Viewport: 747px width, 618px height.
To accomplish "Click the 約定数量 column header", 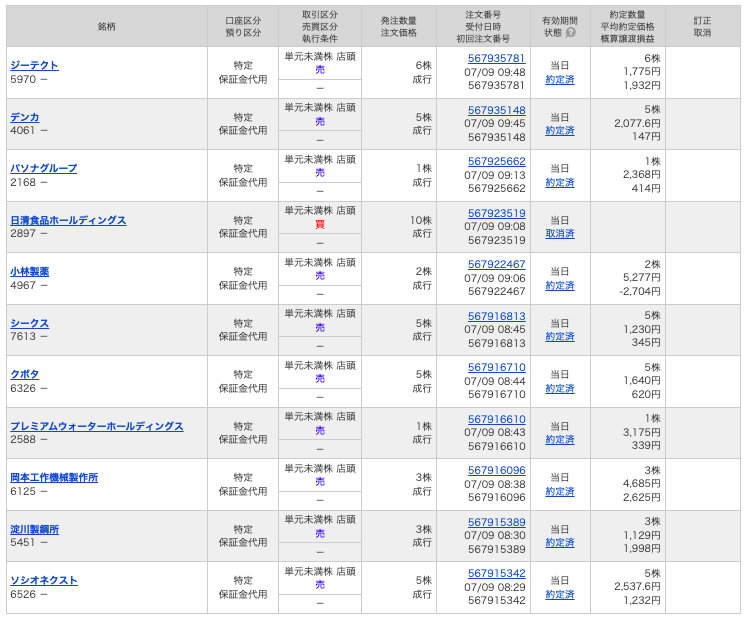I will coord(627,26).
